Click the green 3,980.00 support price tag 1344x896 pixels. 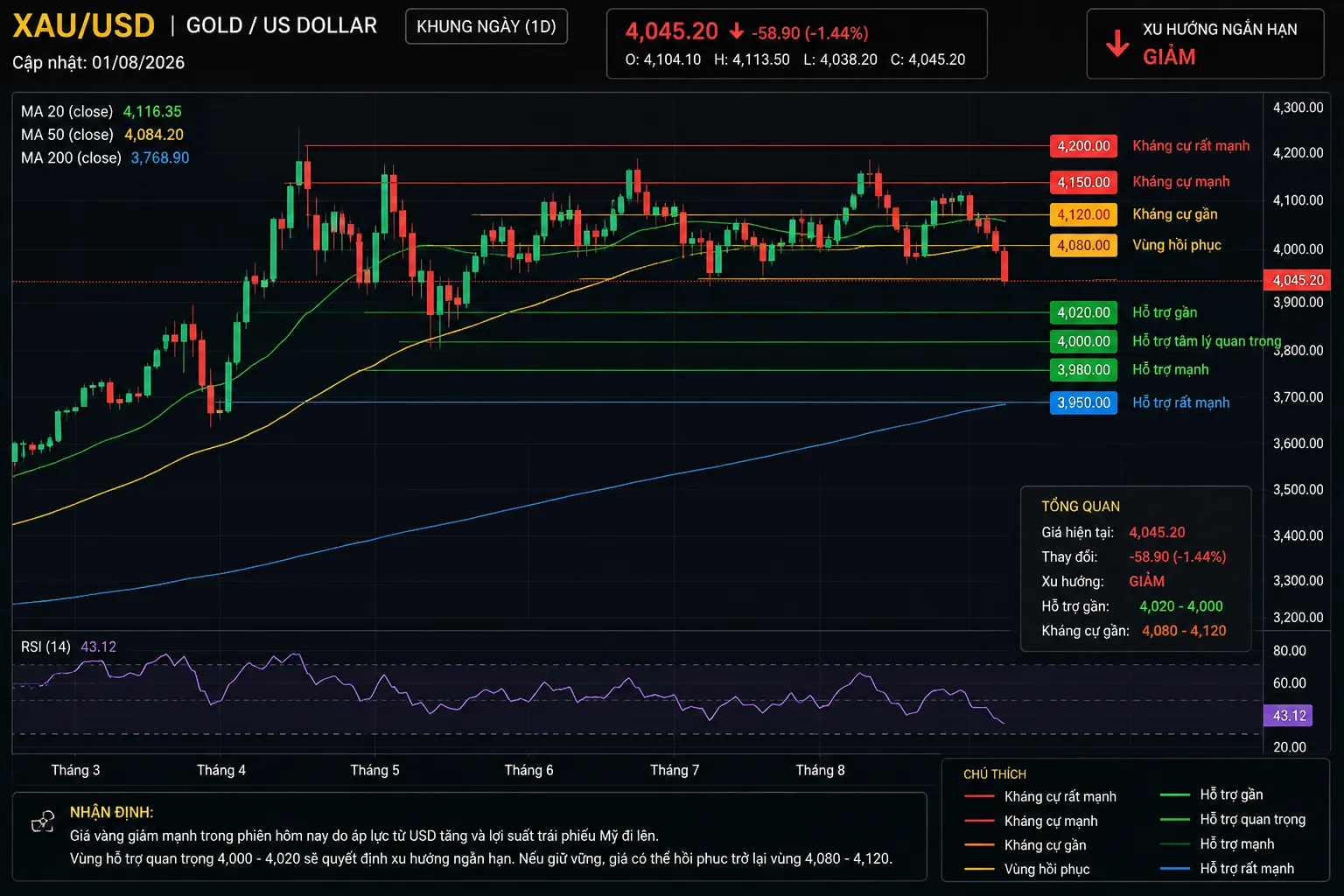[1083, 369]
